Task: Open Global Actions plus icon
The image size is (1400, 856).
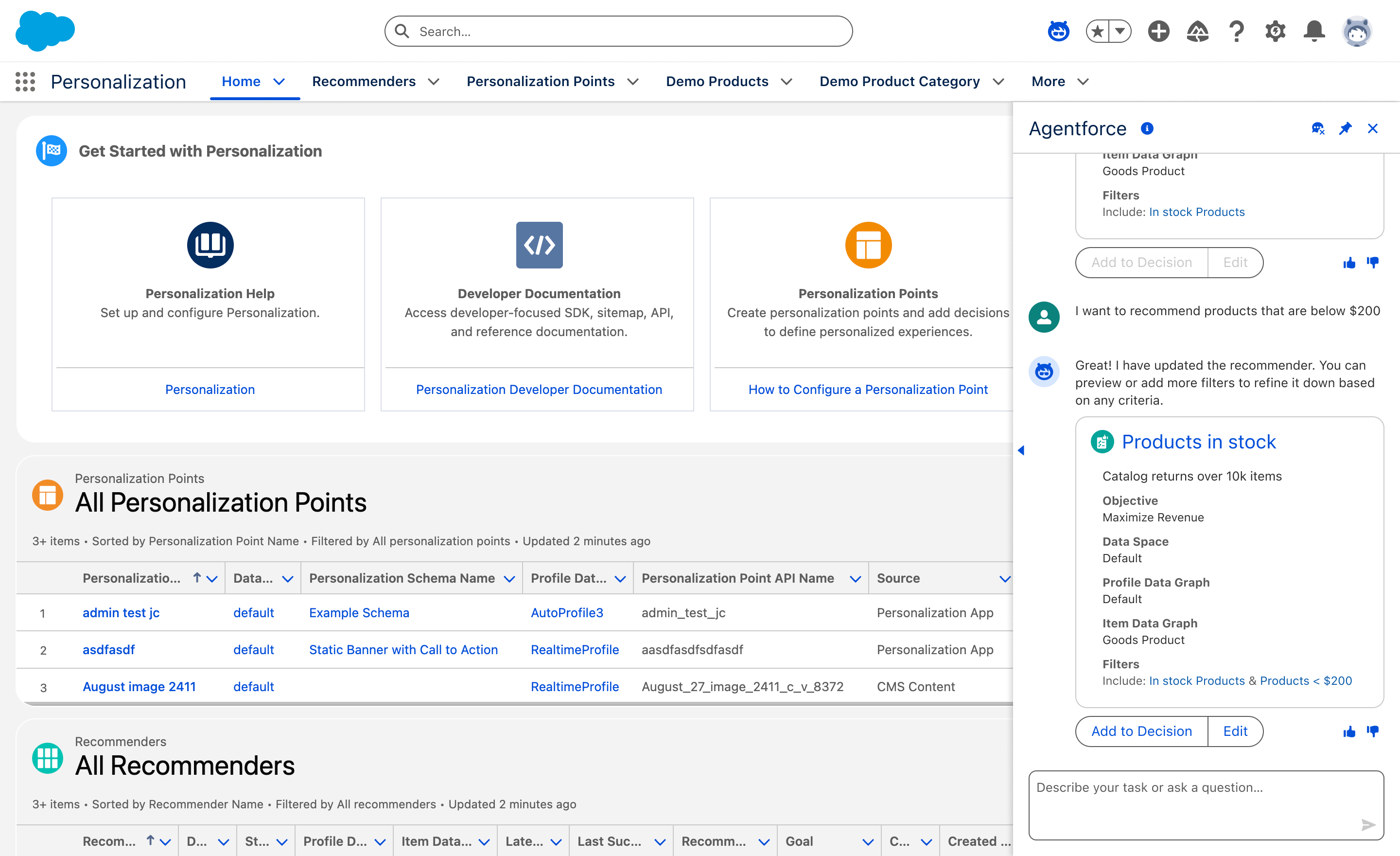Action: tap(1158, 31)
